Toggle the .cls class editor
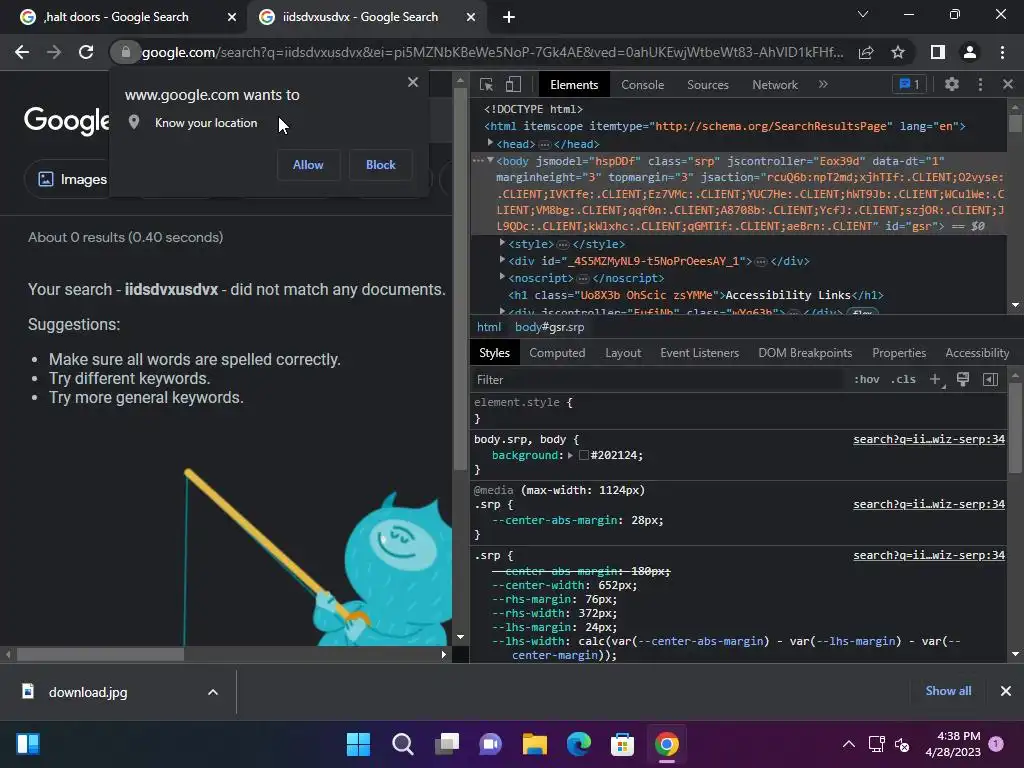Viewport: 1024px width, 768px height. click(x=903, y=379)
